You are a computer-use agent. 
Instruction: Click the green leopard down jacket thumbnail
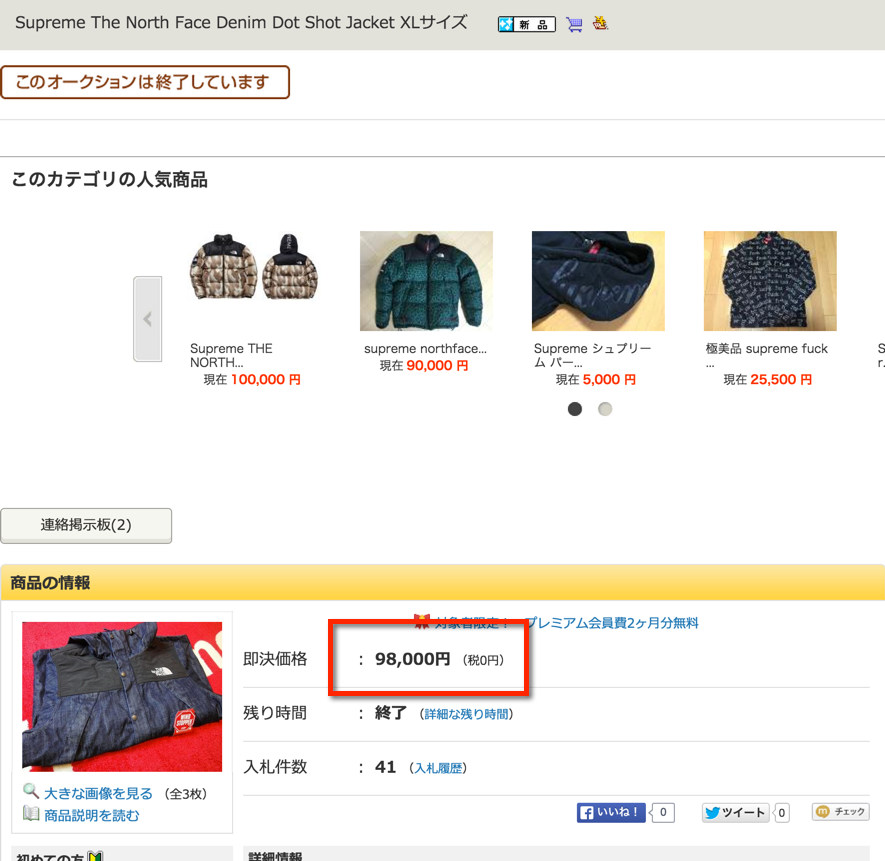(426, 281)
